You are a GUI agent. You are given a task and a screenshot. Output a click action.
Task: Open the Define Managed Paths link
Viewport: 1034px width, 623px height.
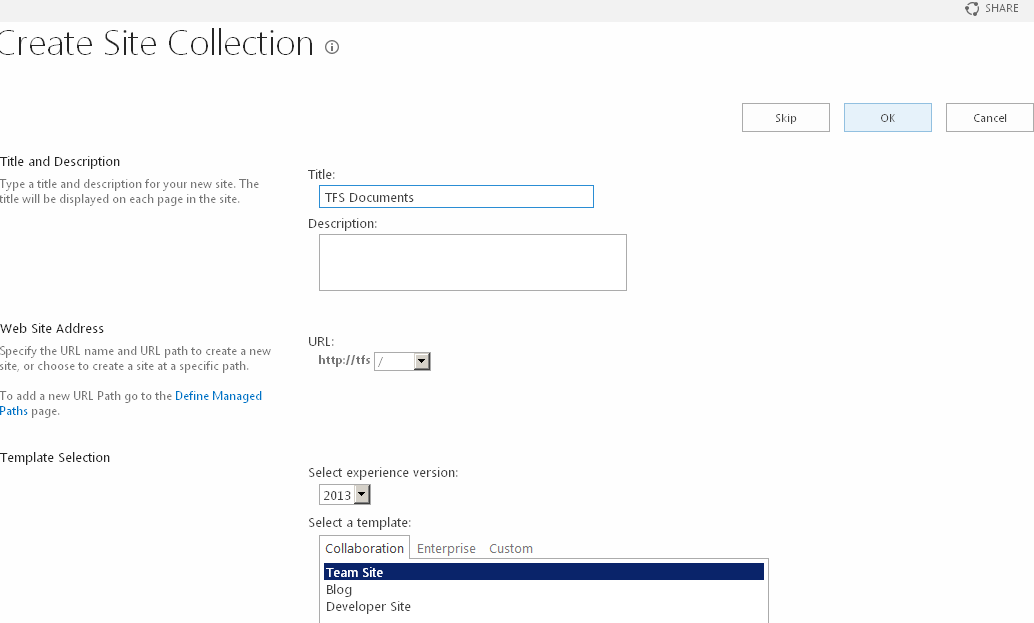click(218, 396)
